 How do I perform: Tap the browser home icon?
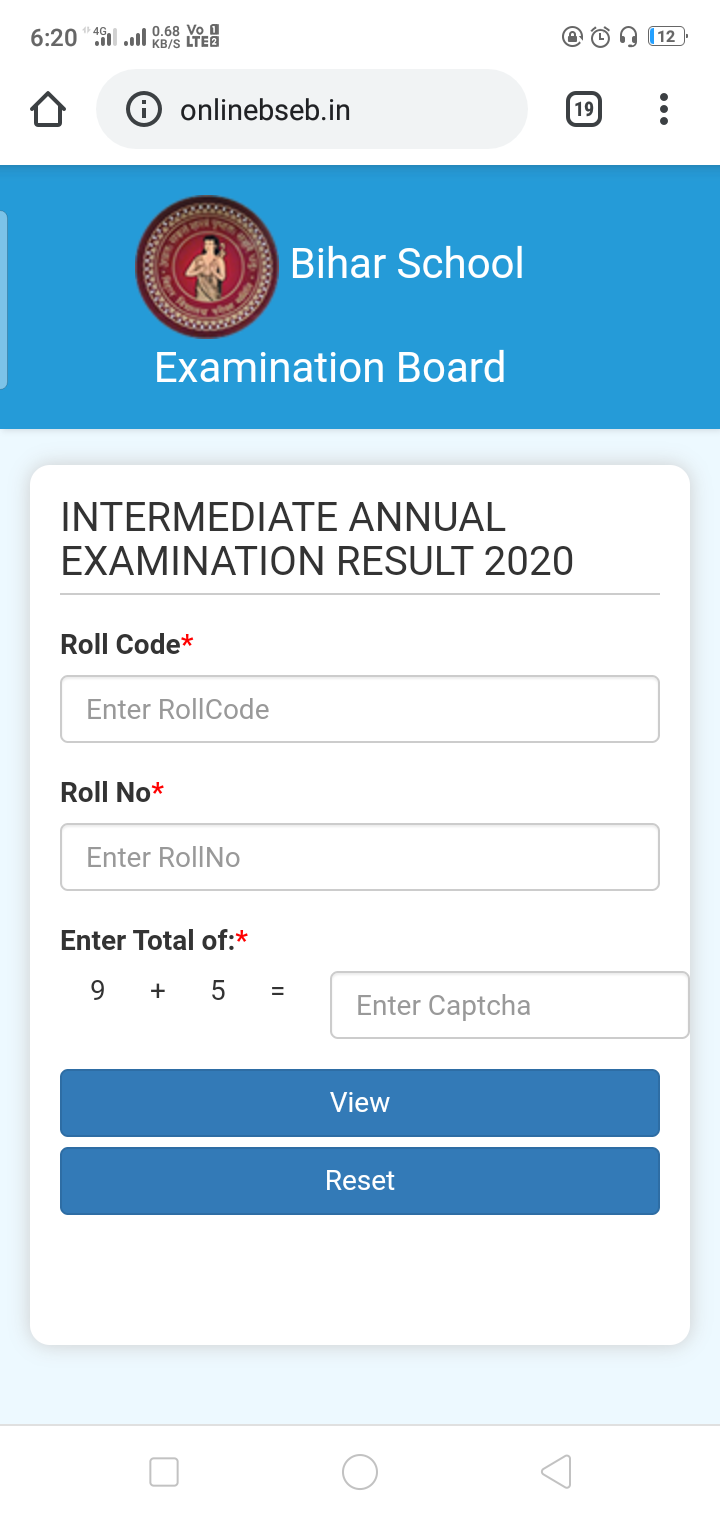(x=48, y=109)
